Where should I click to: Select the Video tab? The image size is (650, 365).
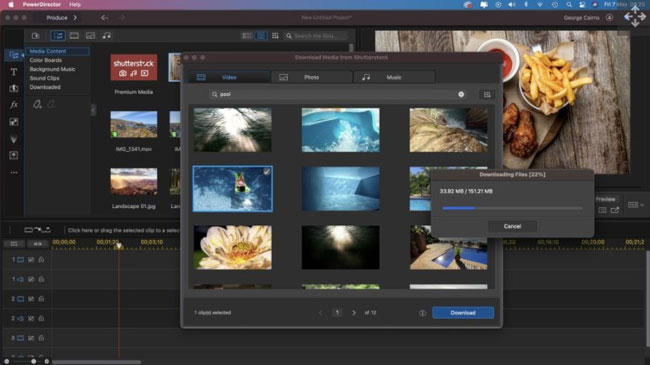point(229,77)
